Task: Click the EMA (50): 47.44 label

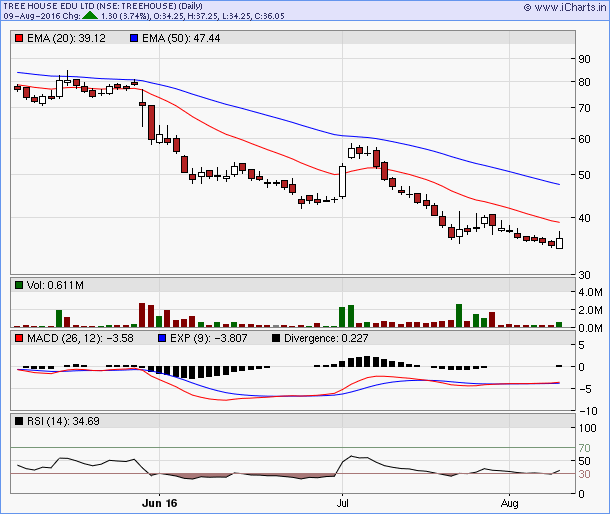Action: (x=181, y=38)
